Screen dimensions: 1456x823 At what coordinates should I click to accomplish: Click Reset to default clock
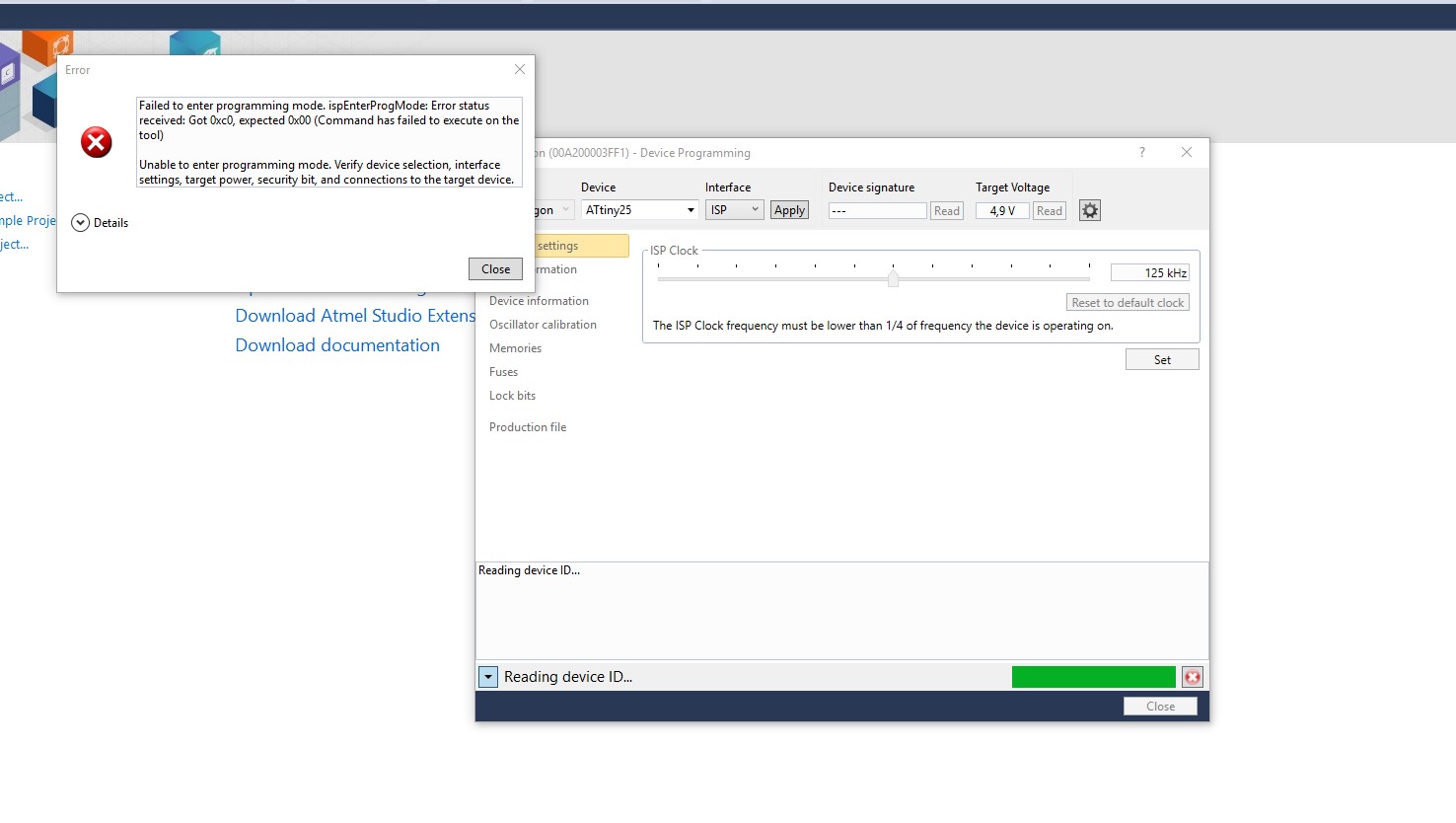pos(1128,303)
